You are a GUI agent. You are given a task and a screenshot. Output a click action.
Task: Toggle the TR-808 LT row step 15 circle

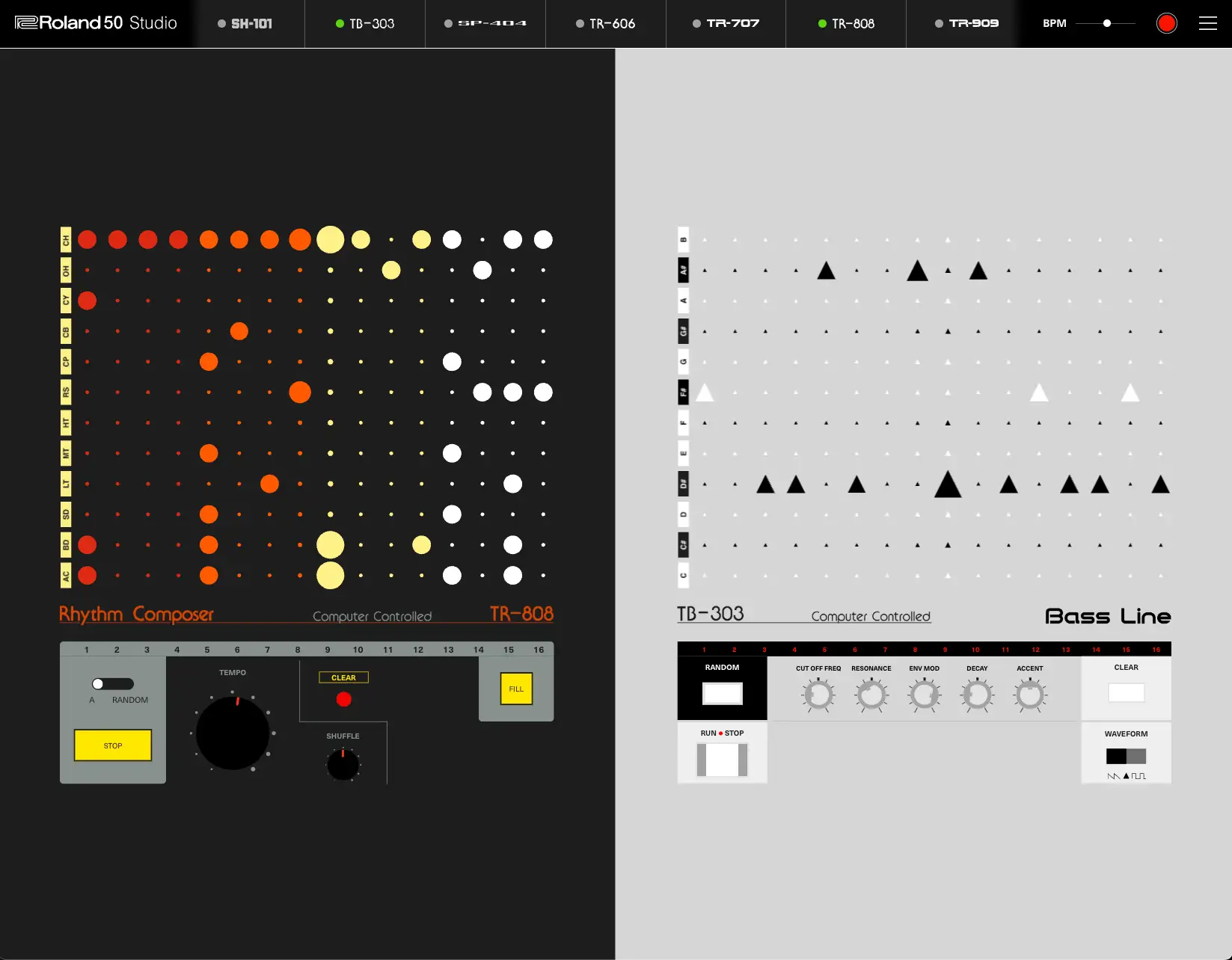(x=512, y=484)
